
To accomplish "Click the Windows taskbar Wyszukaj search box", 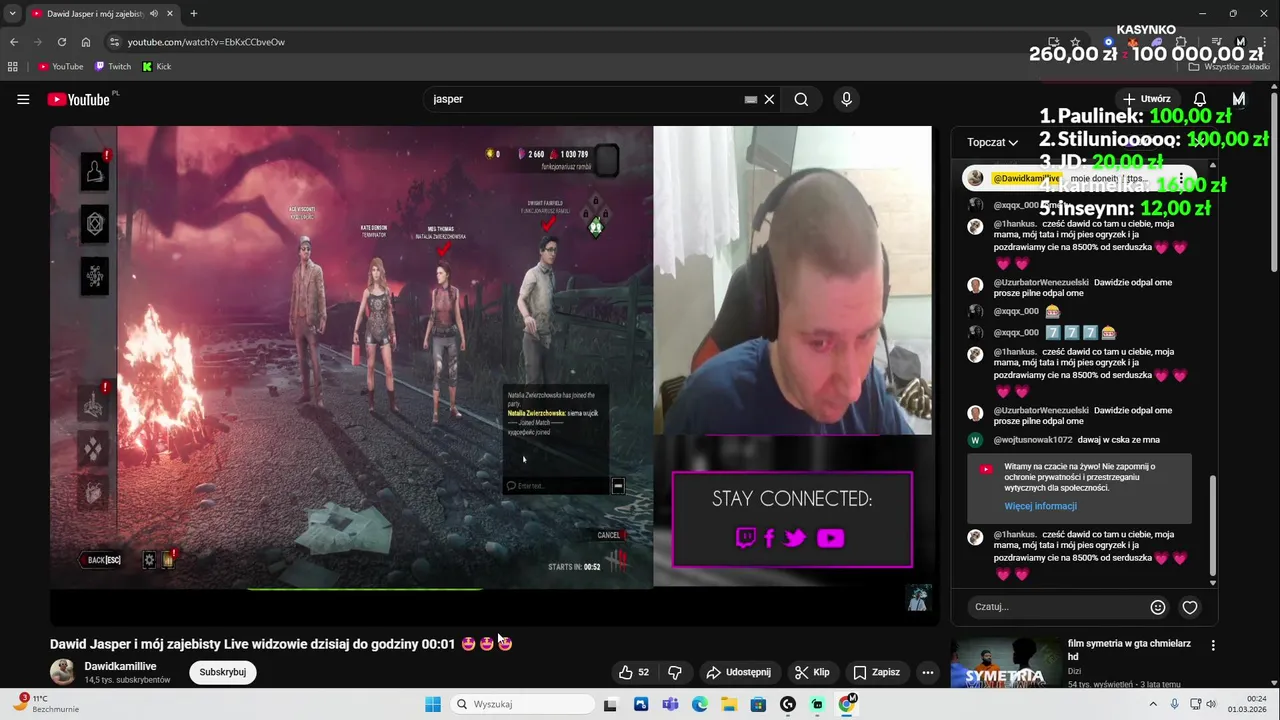I will point(524,704).
